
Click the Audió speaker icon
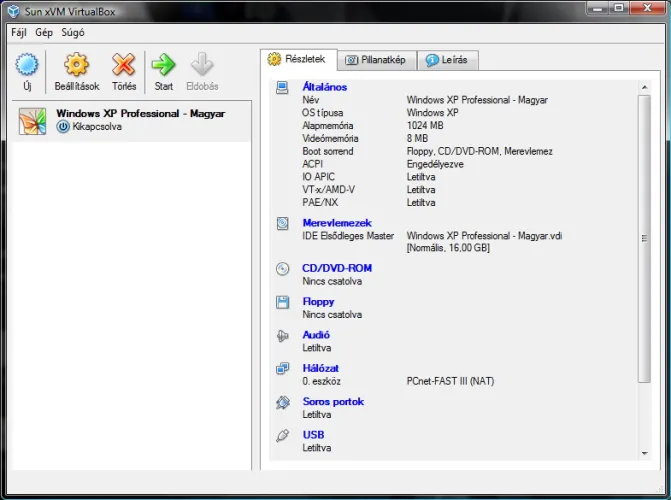coord(282,336)
